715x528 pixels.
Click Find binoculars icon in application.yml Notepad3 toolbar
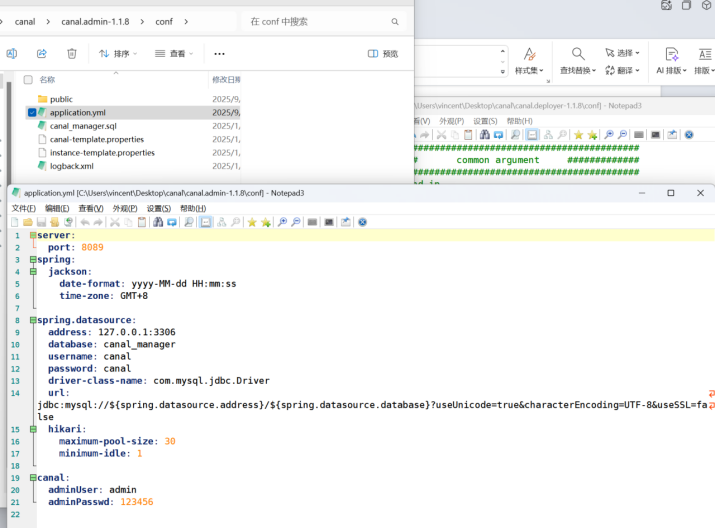tap(158, 222)
